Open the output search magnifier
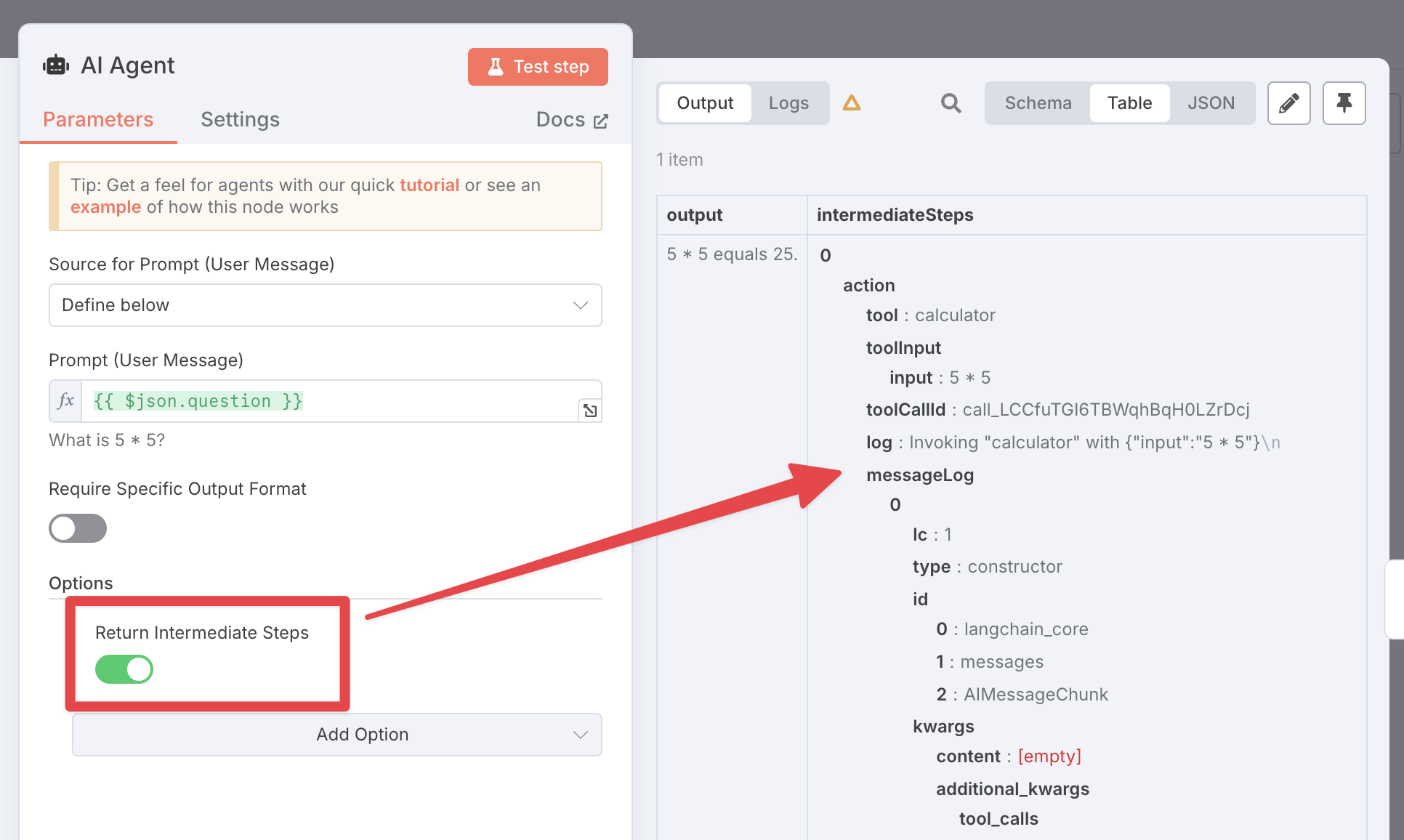The image size is (1404, 840). pyautogui.click(x=951, y=102)
